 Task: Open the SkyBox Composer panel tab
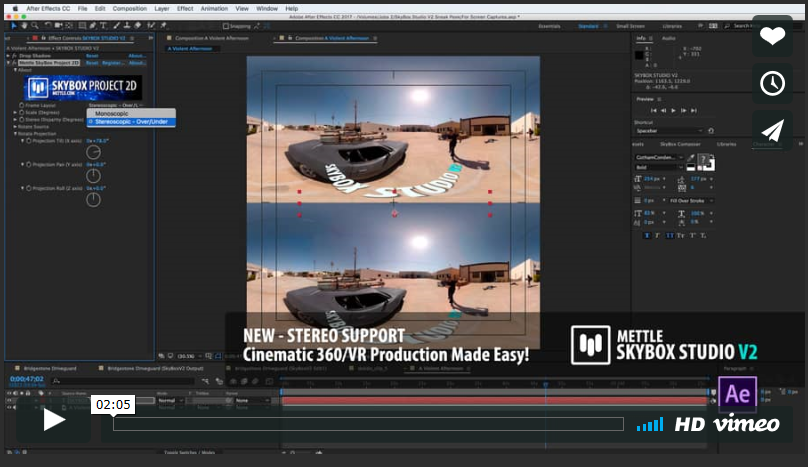click(x=680, y=144)
